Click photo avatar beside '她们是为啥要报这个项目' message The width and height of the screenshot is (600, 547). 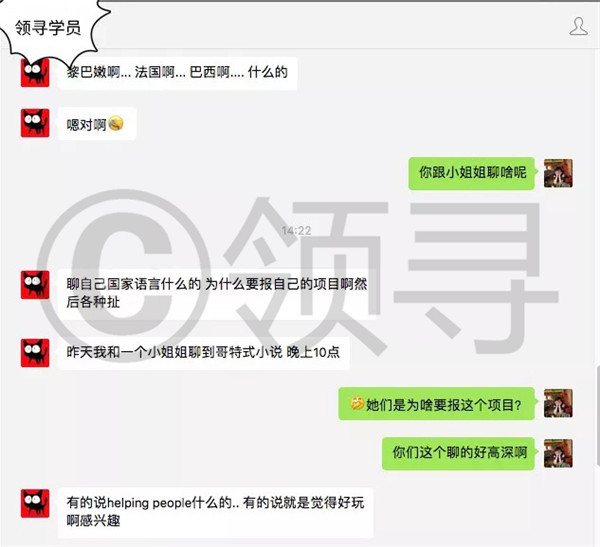point(558,403)
